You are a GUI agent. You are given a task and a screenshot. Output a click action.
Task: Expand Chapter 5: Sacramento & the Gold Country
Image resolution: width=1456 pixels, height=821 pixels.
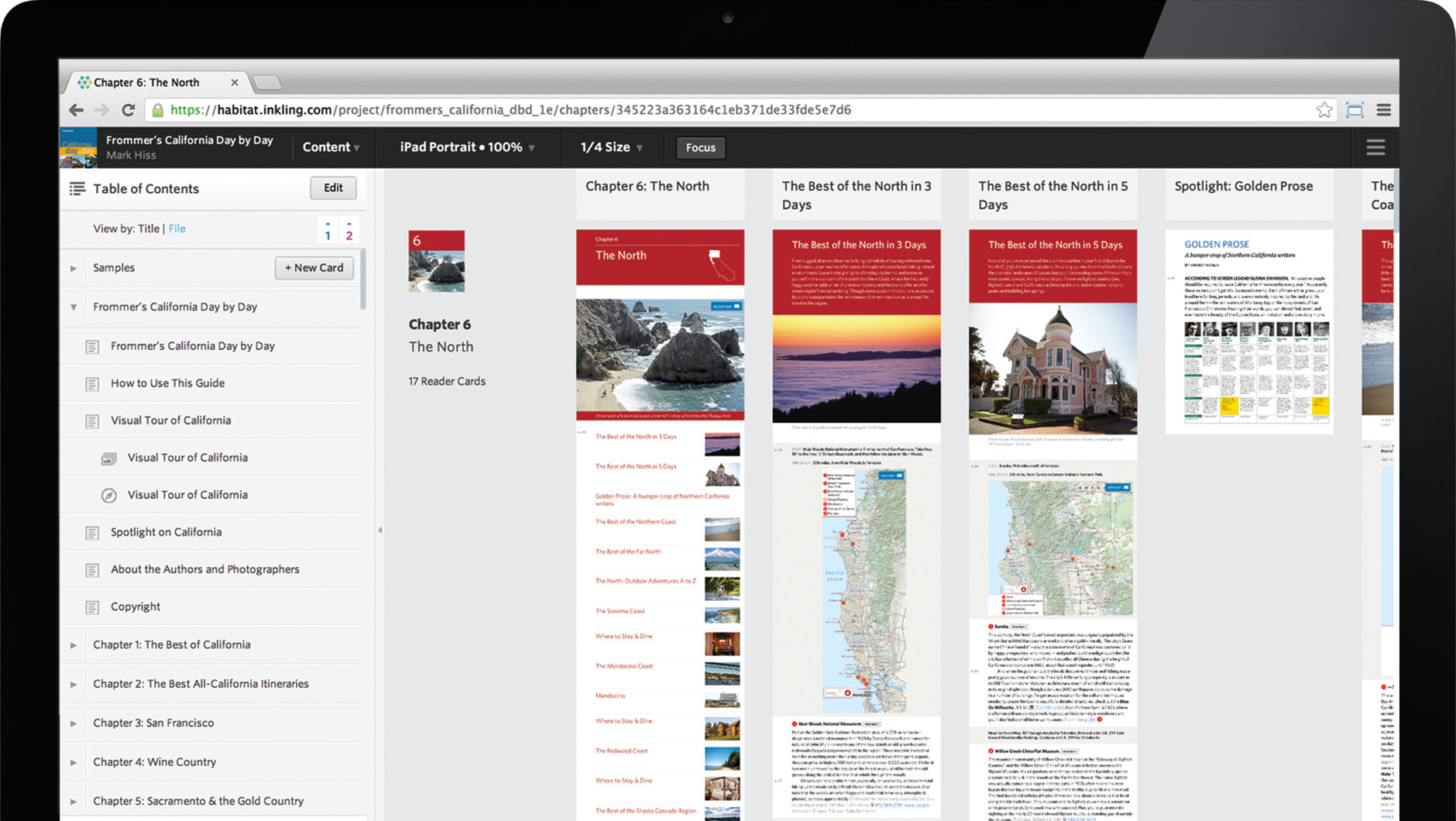tap(74, 802)
